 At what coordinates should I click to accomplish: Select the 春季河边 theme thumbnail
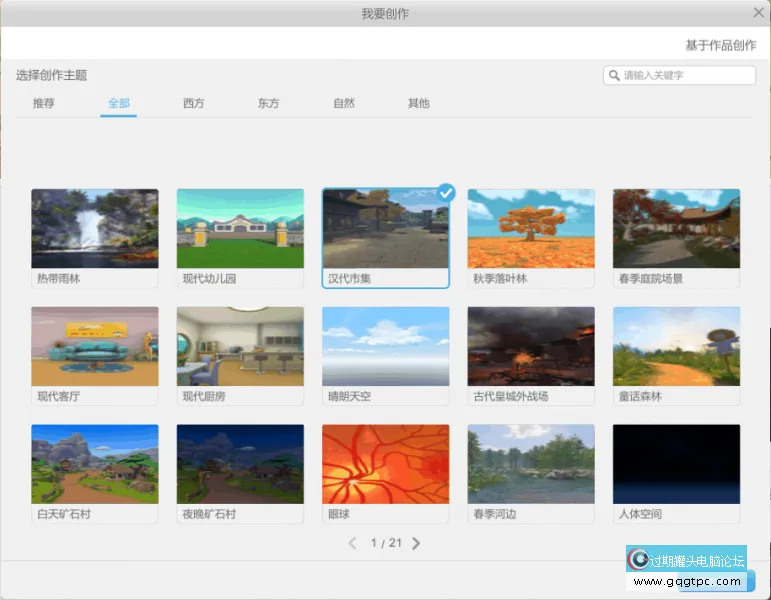tap(531, 464)
